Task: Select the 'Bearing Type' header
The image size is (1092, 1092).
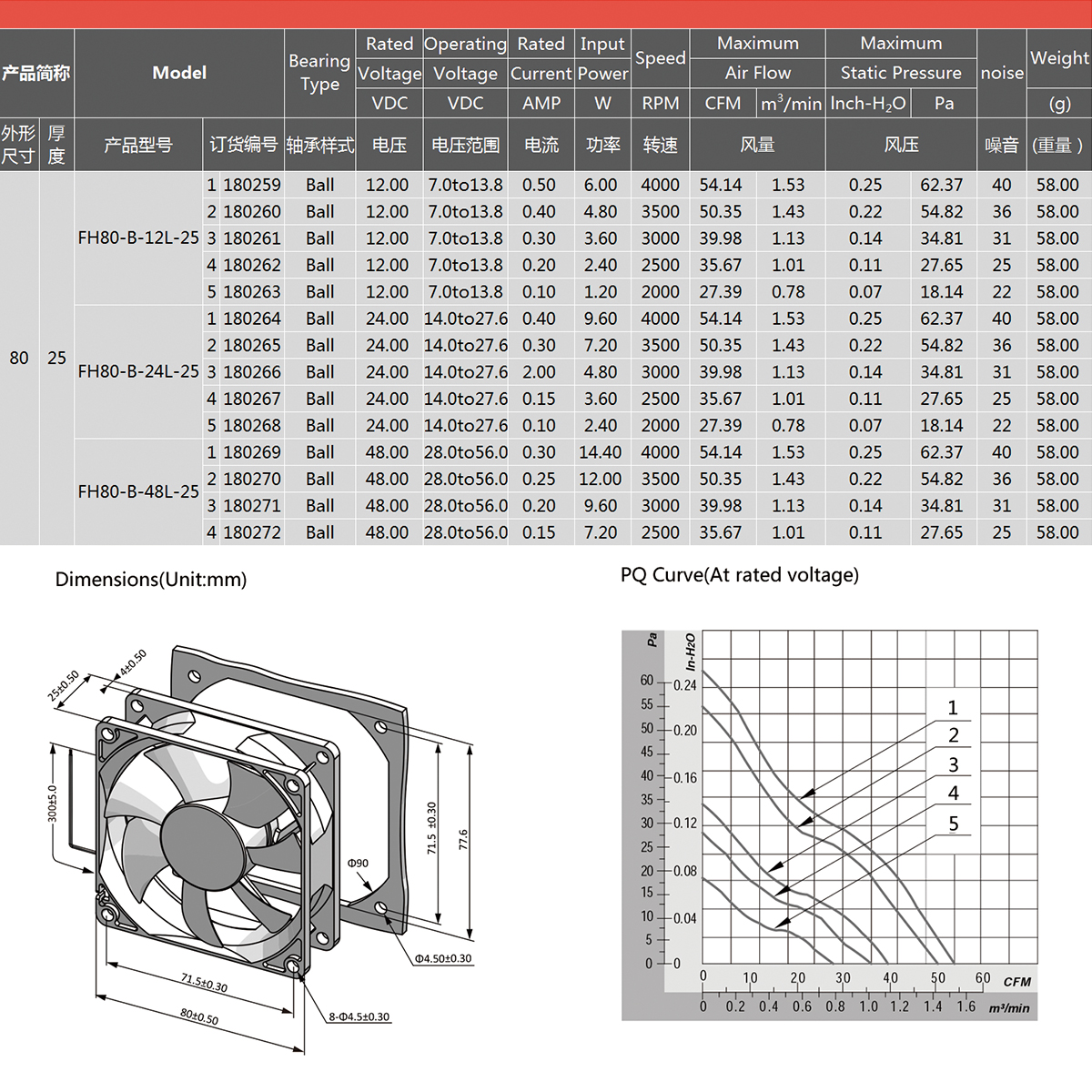Action: [x=319, y=73]
